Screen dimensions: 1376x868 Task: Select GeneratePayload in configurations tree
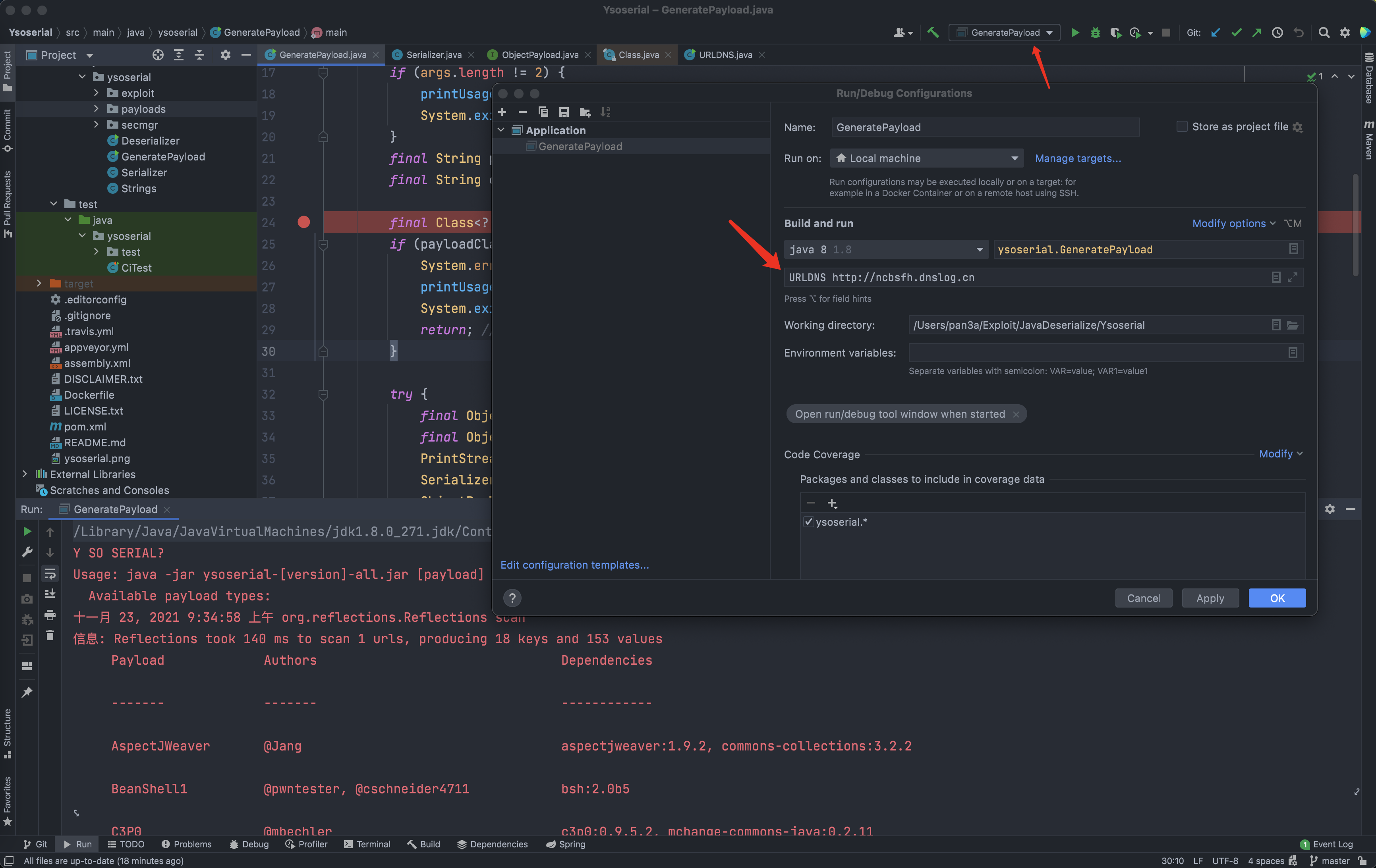632,146
